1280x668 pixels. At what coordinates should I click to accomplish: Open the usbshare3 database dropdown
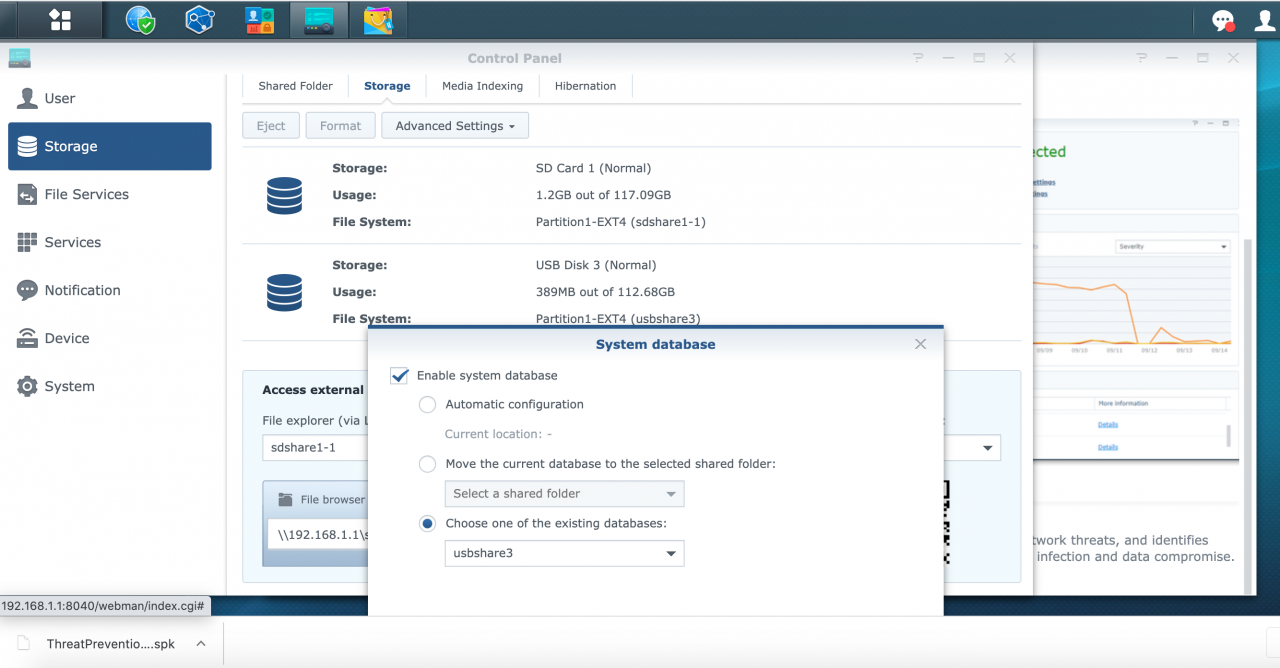tap(564, 553)
